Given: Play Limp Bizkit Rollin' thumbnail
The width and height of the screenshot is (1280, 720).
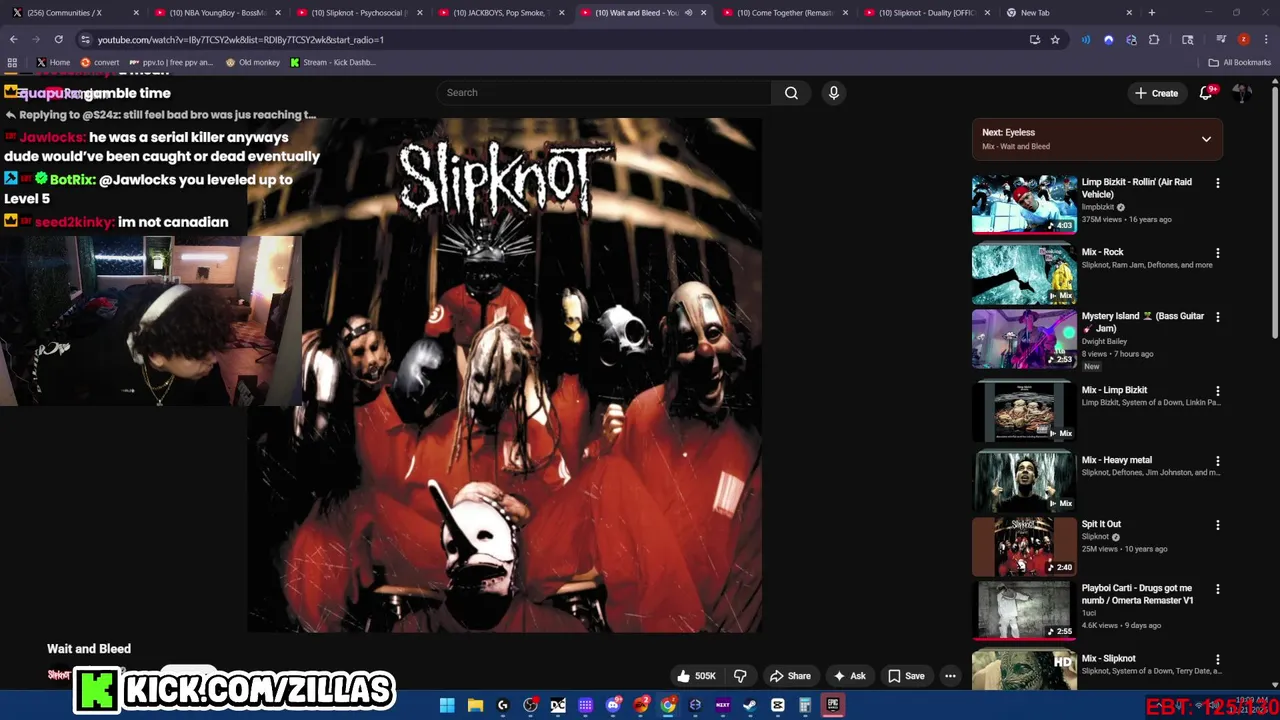Looking at the screenshot, I should pos(1024,204).
